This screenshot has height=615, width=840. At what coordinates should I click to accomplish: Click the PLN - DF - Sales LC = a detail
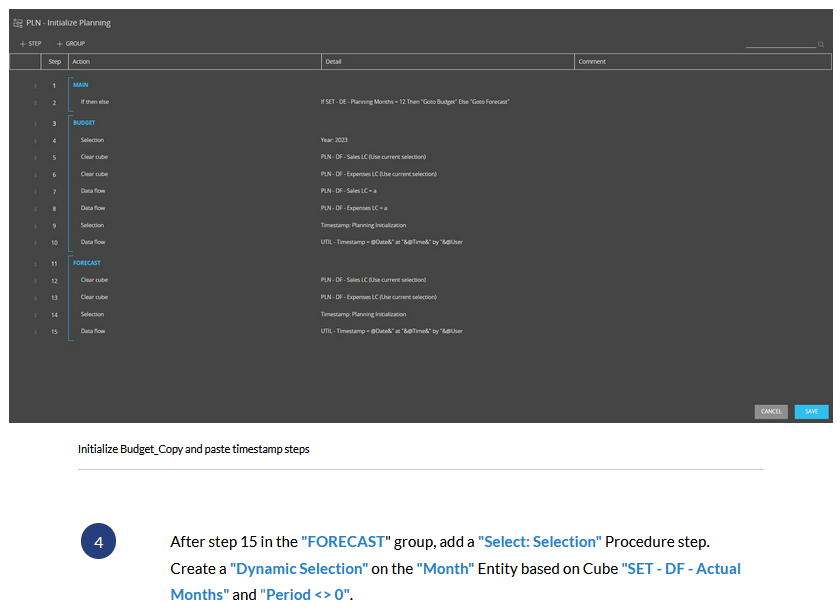point(349,191)
